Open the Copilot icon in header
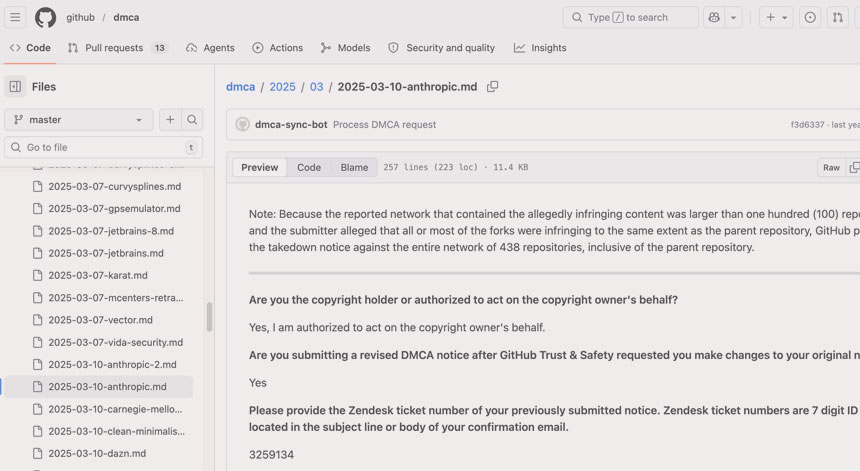860x471 pixels. pyautogui.click(x=713, y=17)
